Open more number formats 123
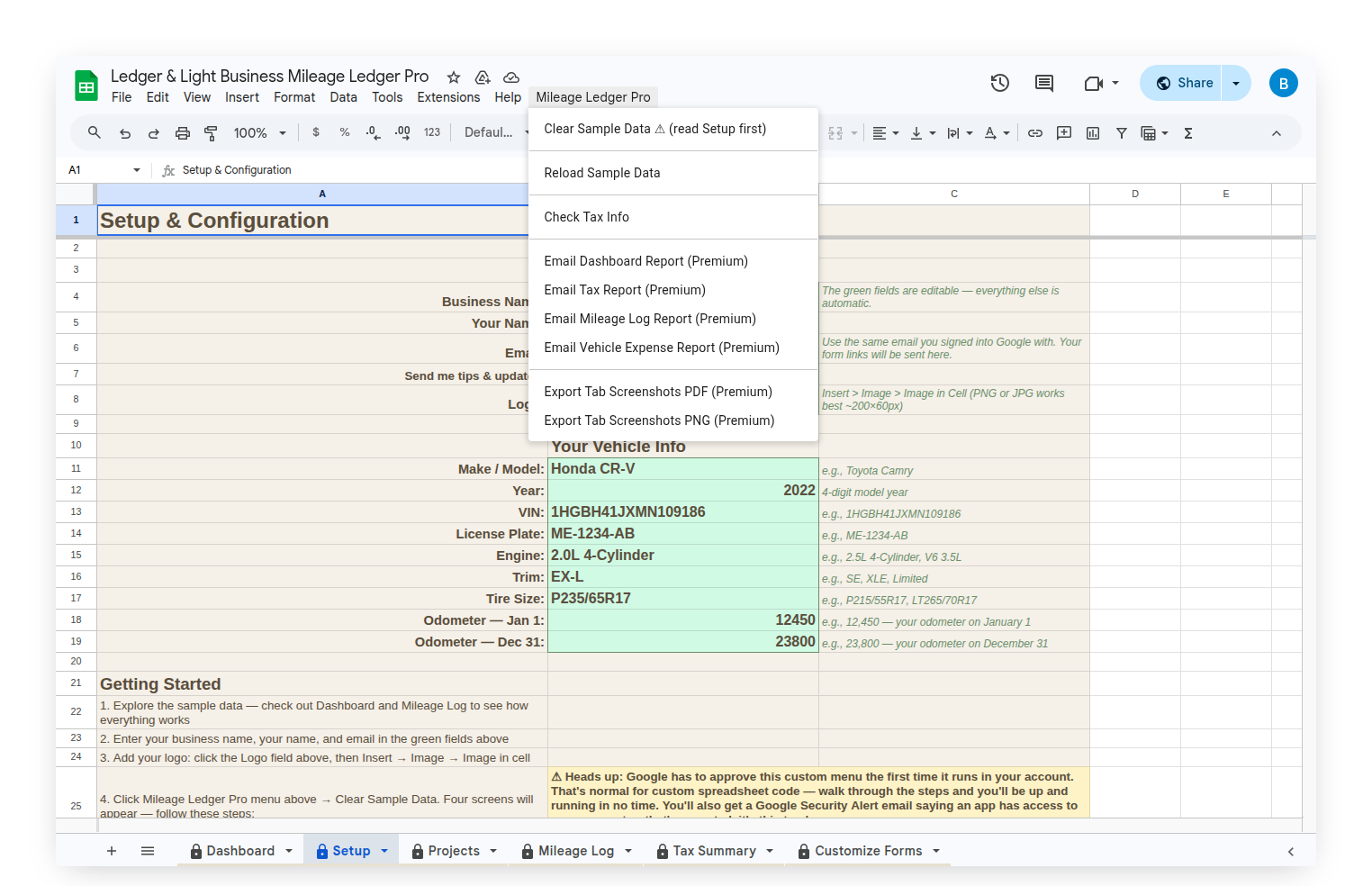This screenshot has width=1372, height=886. click(432, 132)
